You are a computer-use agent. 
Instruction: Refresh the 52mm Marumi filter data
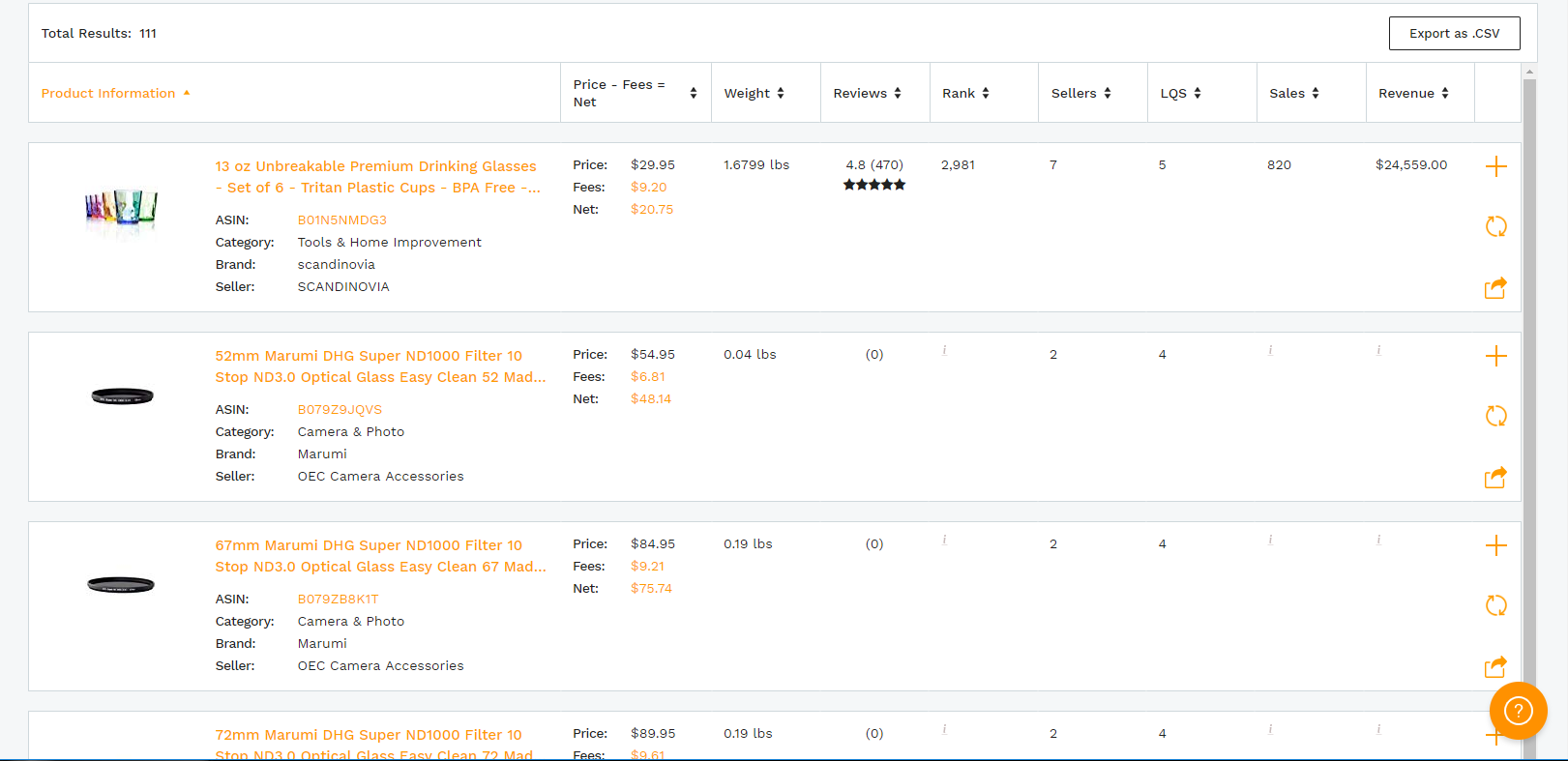click(x=1495, y=416)
